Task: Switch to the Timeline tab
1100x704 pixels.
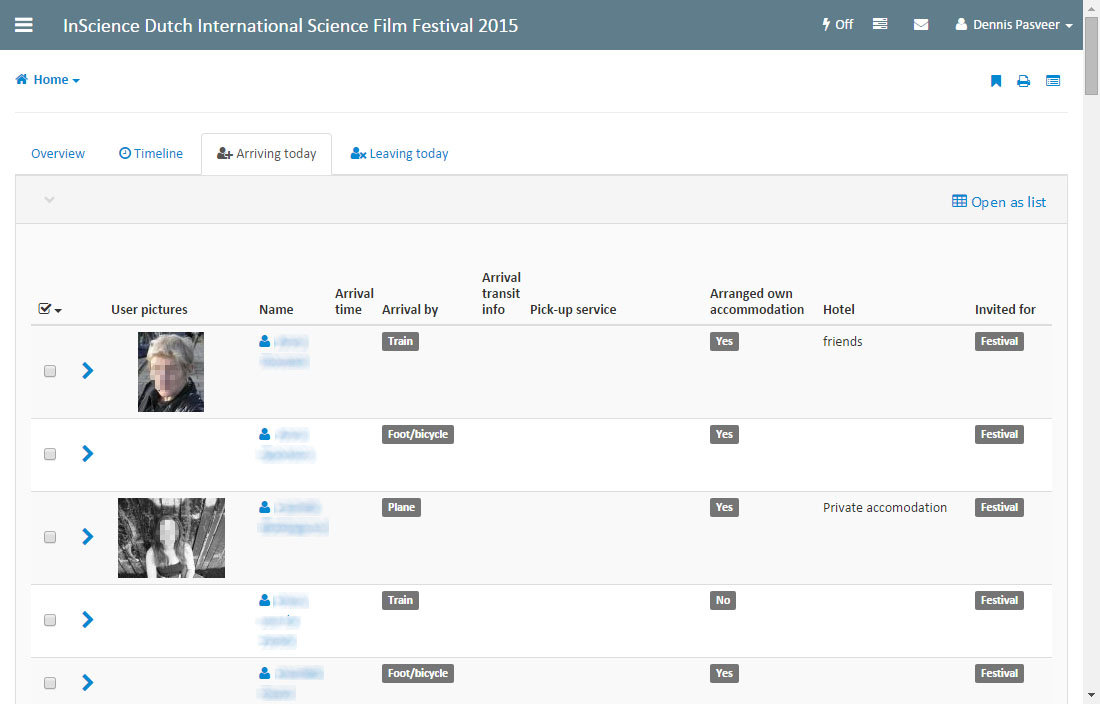Action: [151, 154]
